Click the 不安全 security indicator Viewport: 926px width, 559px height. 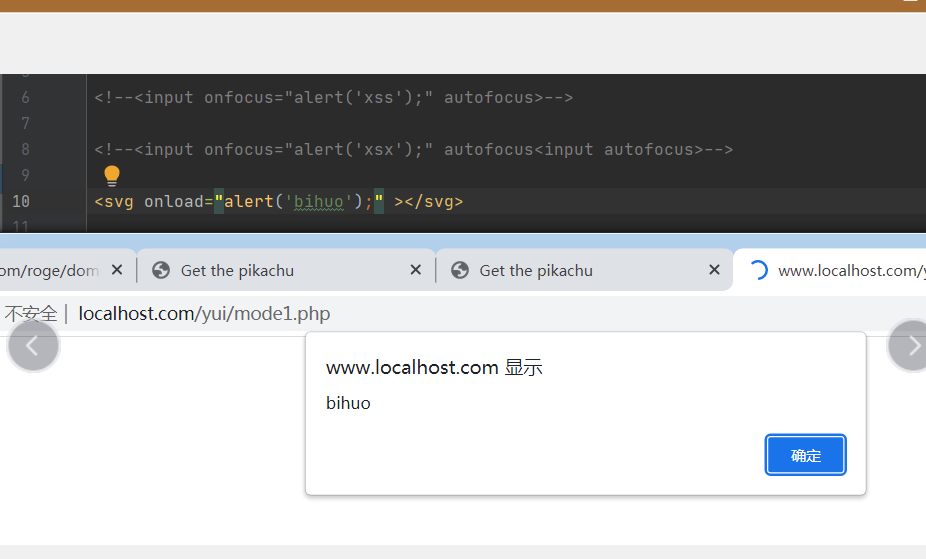(31, 313)
